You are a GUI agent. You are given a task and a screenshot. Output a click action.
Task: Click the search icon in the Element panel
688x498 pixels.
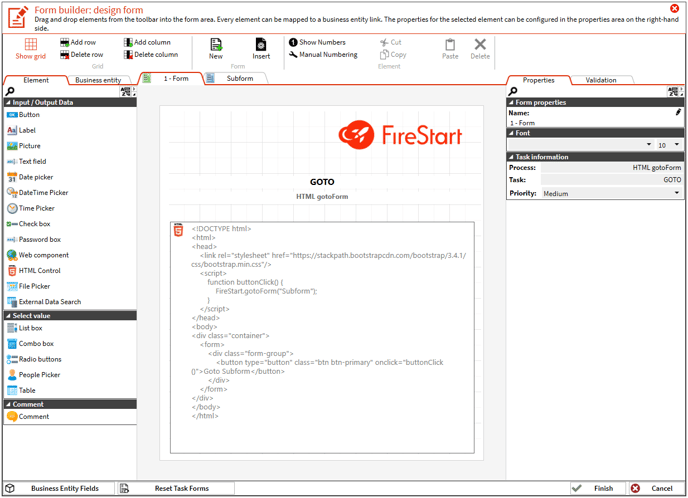click(10, 91)
